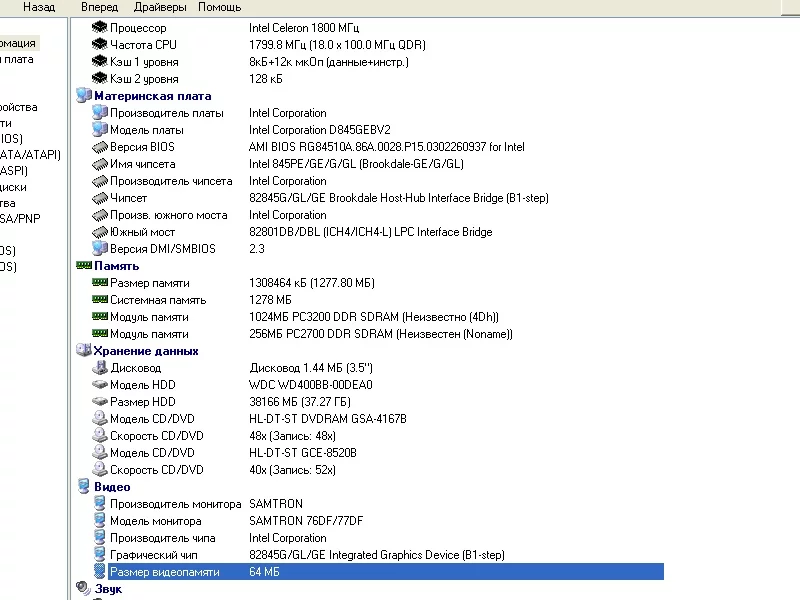Click the Видео section monitor icon
The height and width of the screenshot is (600, 800).
click(84, 487)
